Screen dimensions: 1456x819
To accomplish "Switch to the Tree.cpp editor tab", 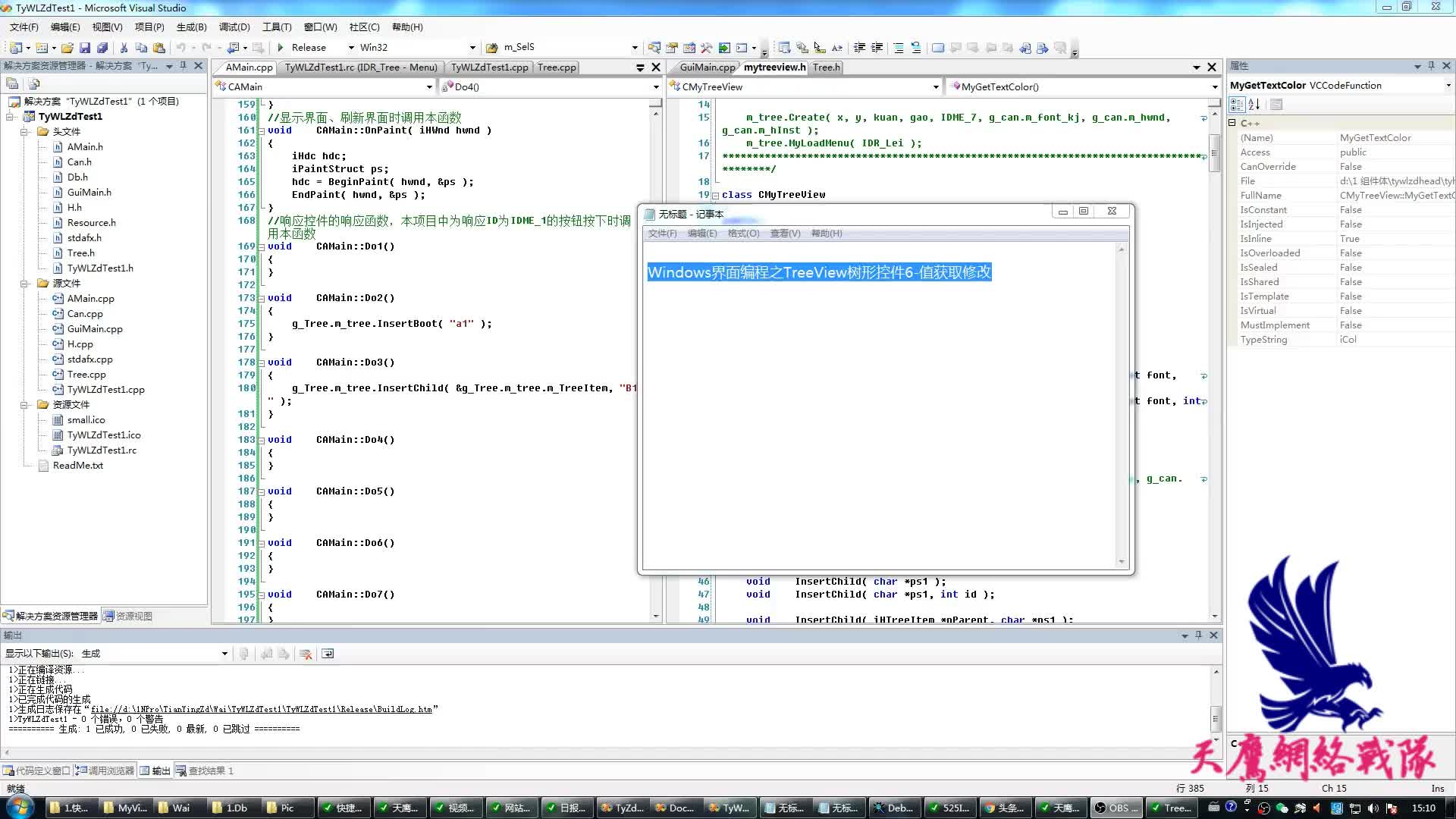I will tap(557, 67).
